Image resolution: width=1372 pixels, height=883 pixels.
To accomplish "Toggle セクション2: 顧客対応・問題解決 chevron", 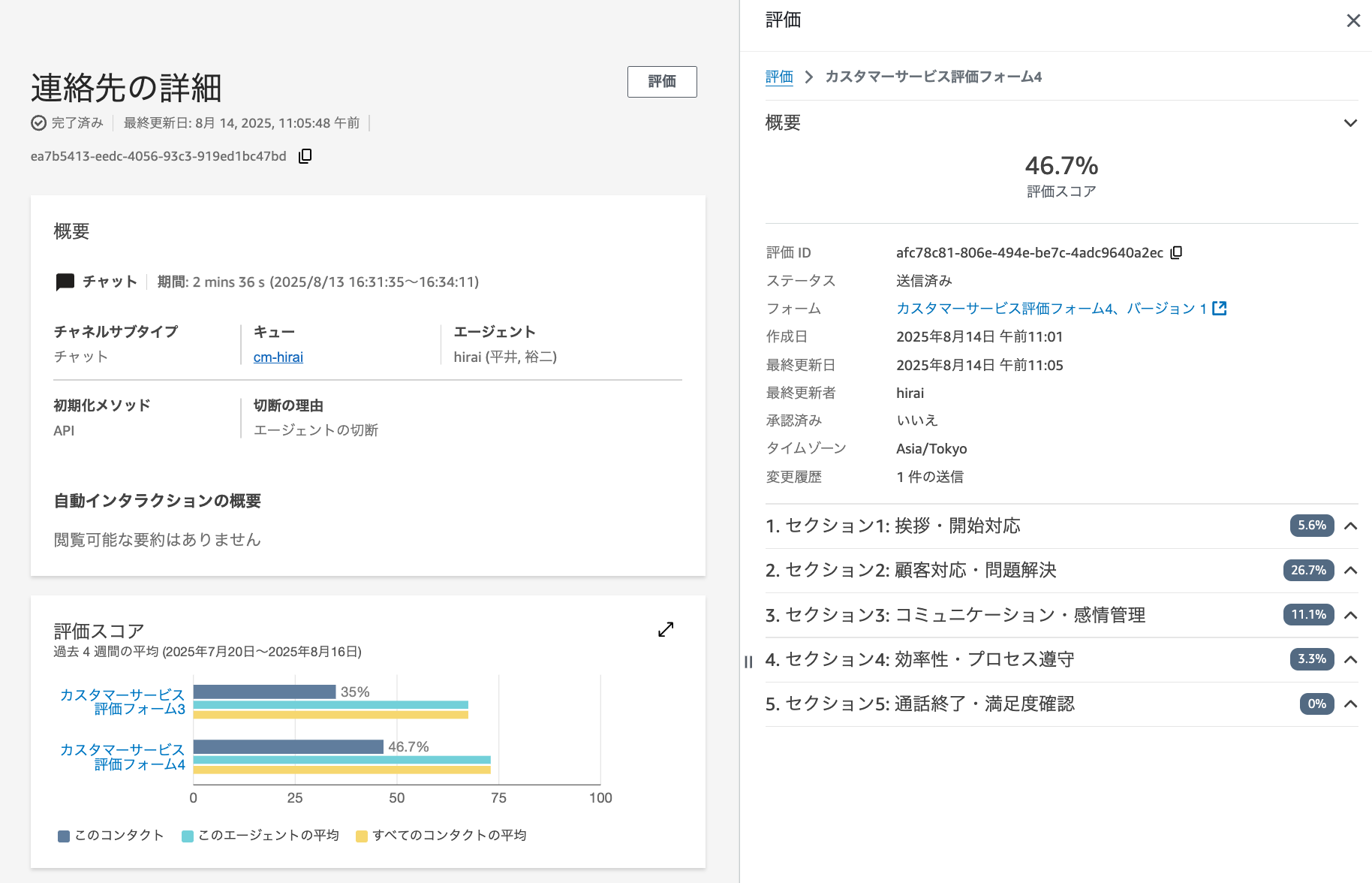I will pyautogui.click(x=1350, y=570).
